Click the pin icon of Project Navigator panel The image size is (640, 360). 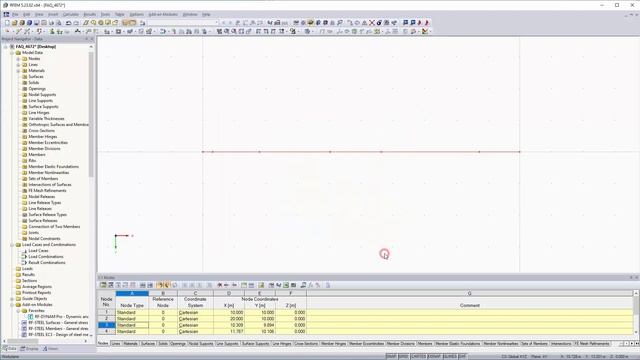(x=87, y=39)
